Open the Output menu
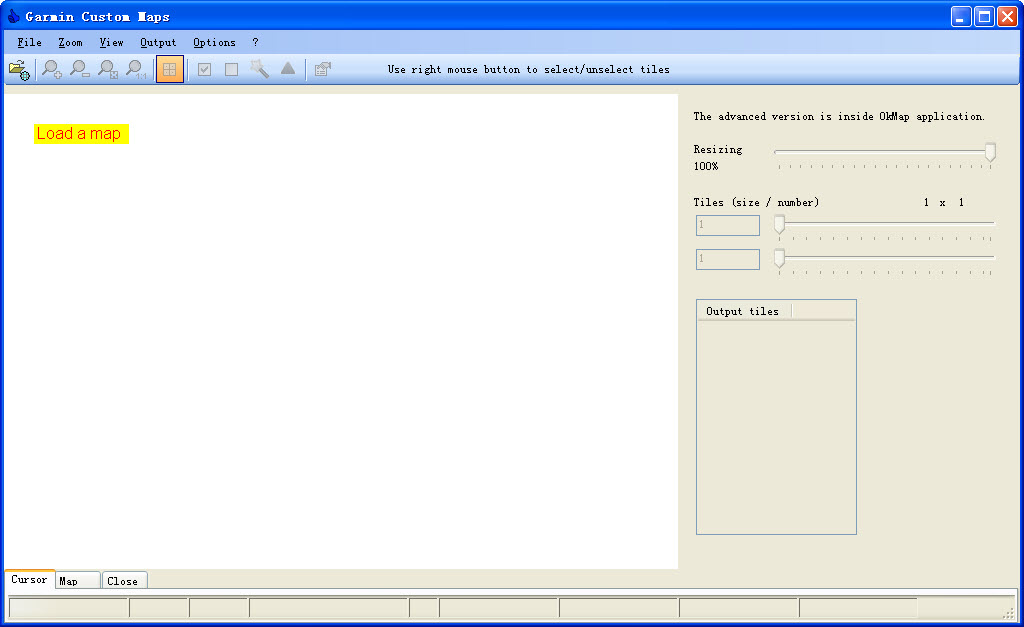This screenshot has height=627, width=1024. click(x=158, y=42)
